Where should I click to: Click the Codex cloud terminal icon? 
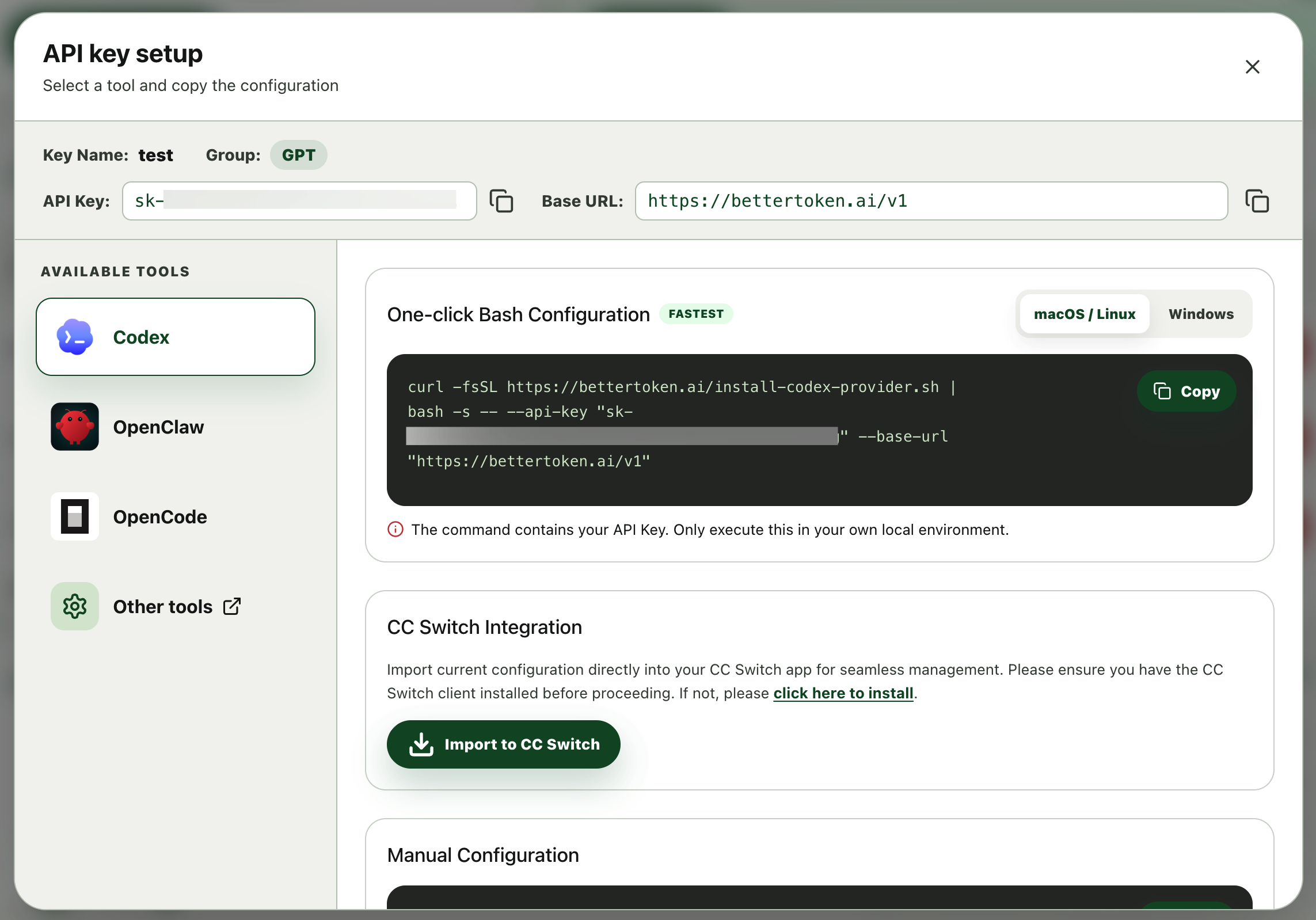(75, 337)
